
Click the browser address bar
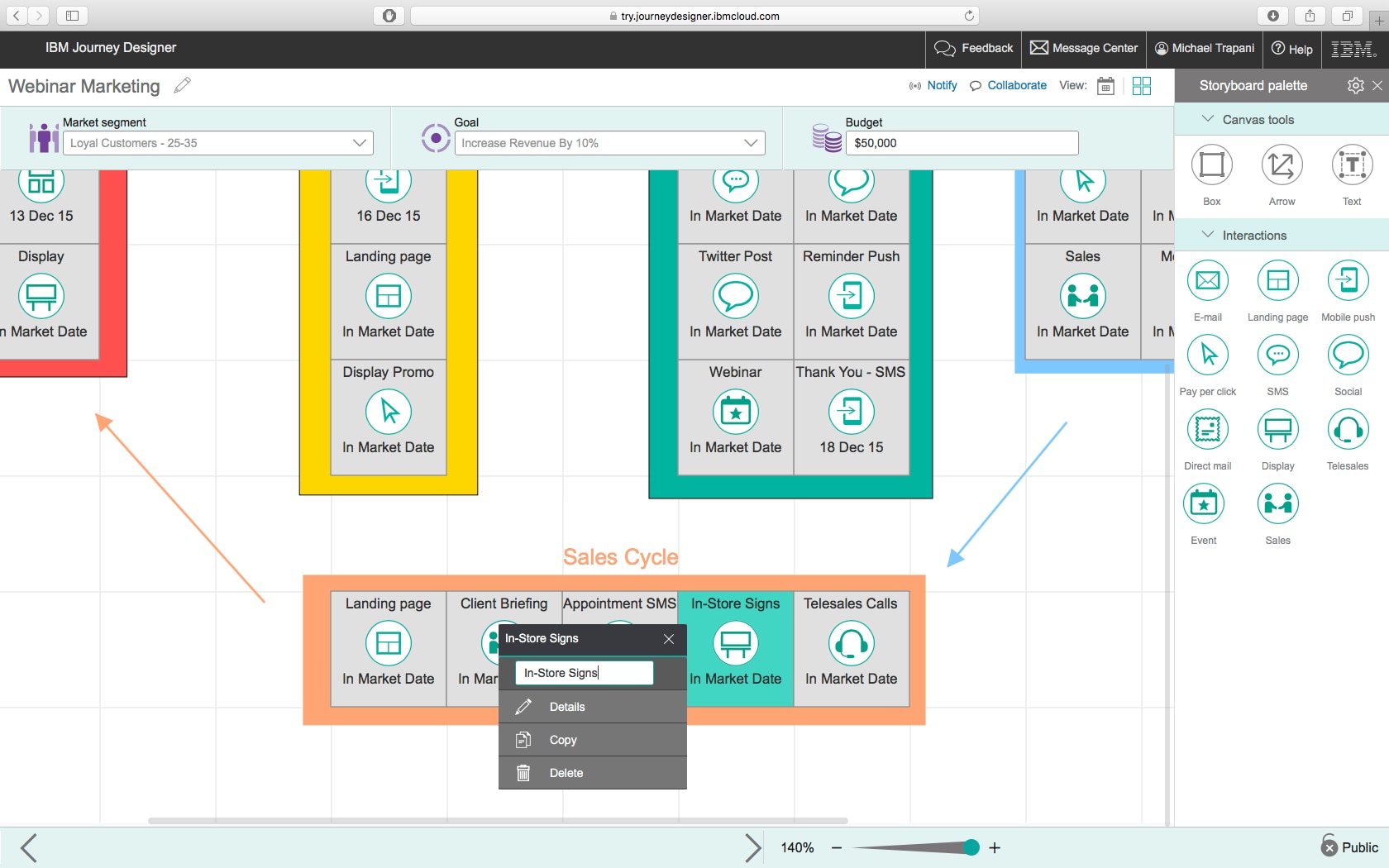point(694,16)
